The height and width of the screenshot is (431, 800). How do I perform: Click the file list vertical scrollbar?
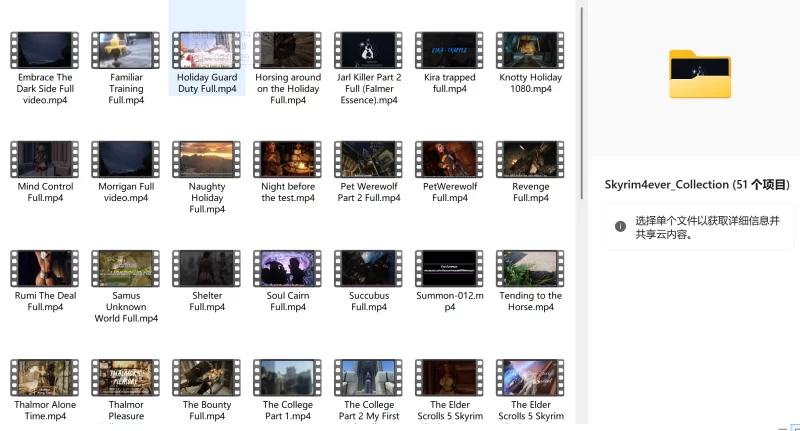pos(581,104)
